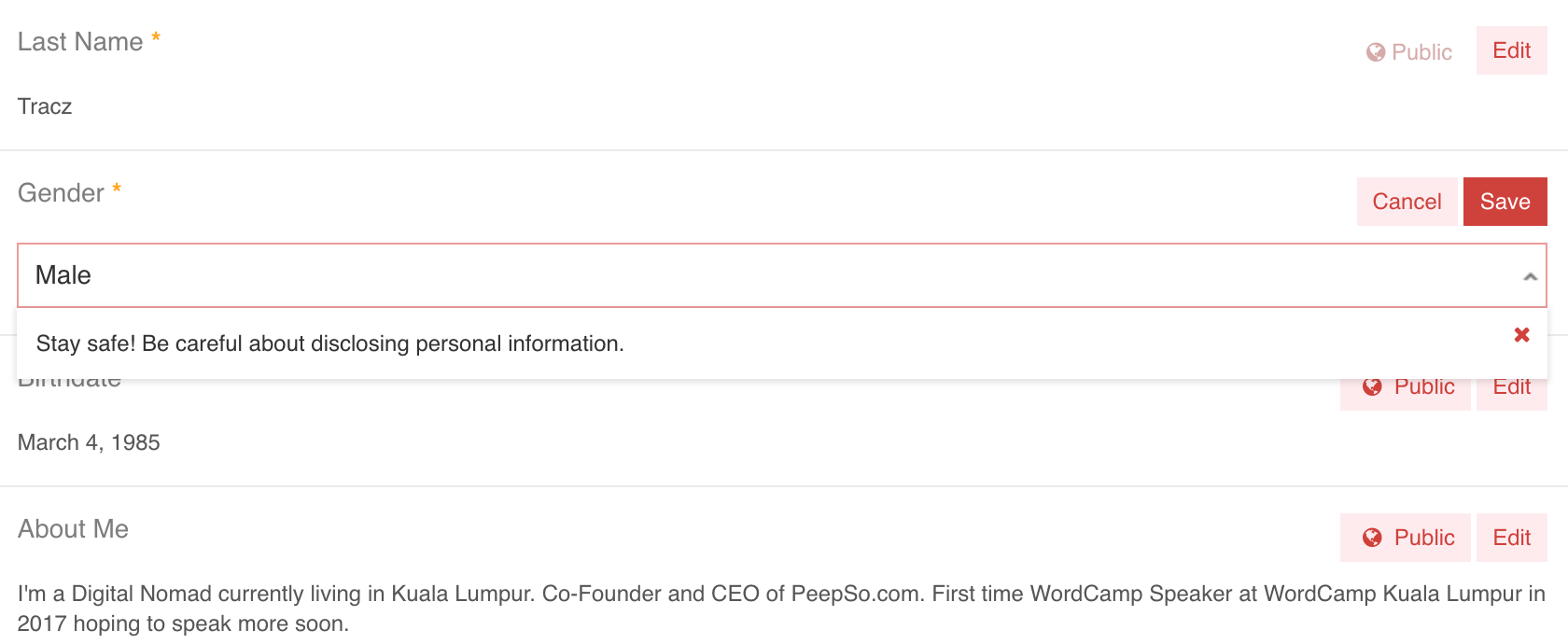Click the chevron arrow in the Gender dropdown

pos(1530,276)
